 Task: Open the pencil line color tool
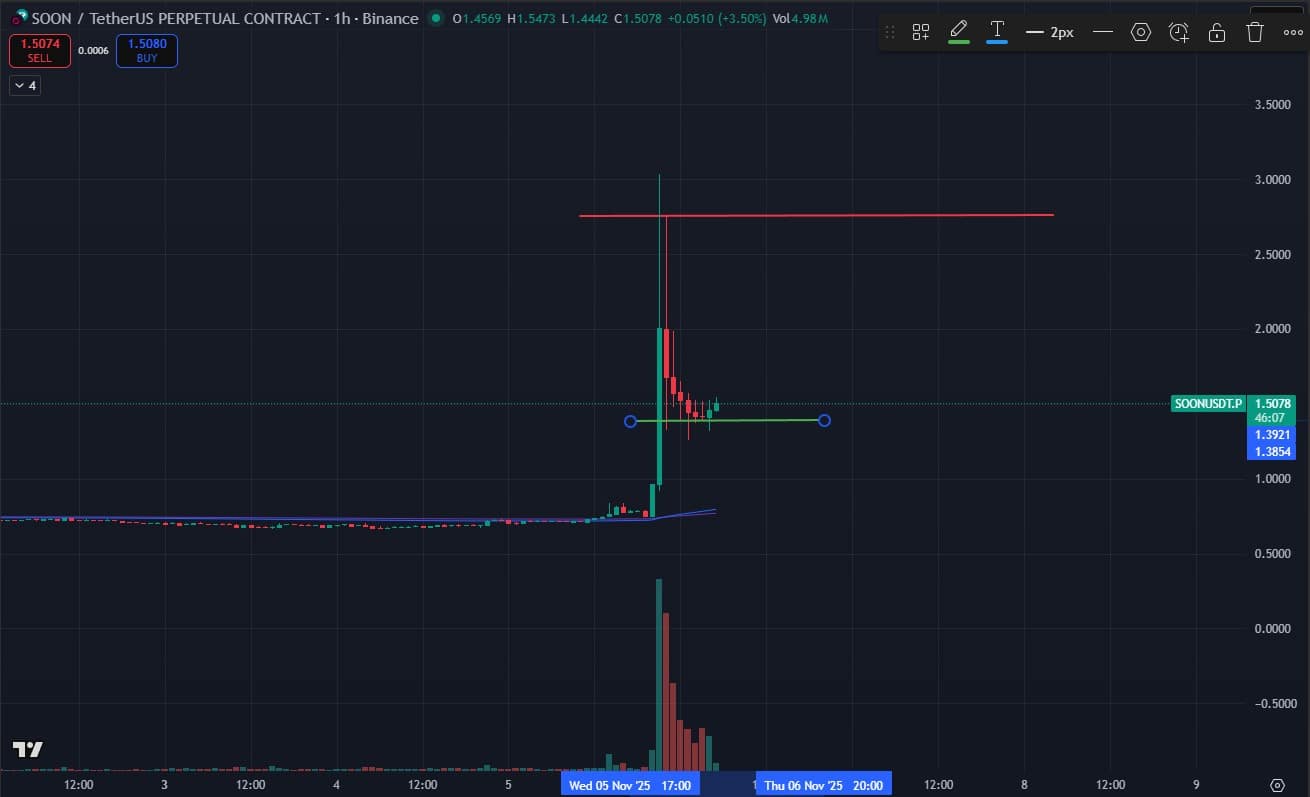(x=958, y=30)
